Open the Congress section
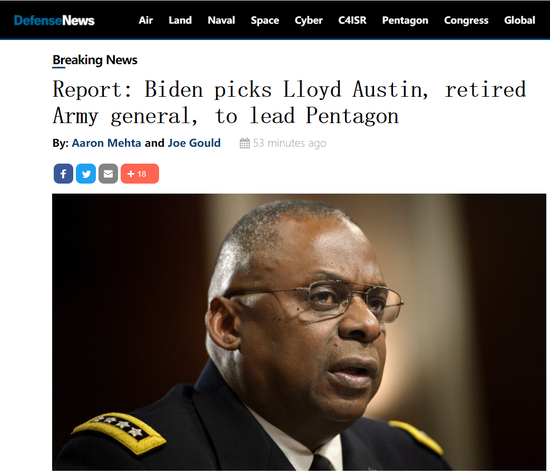The image size is (550, 474). pyautogui.click(x=466, y=20)
